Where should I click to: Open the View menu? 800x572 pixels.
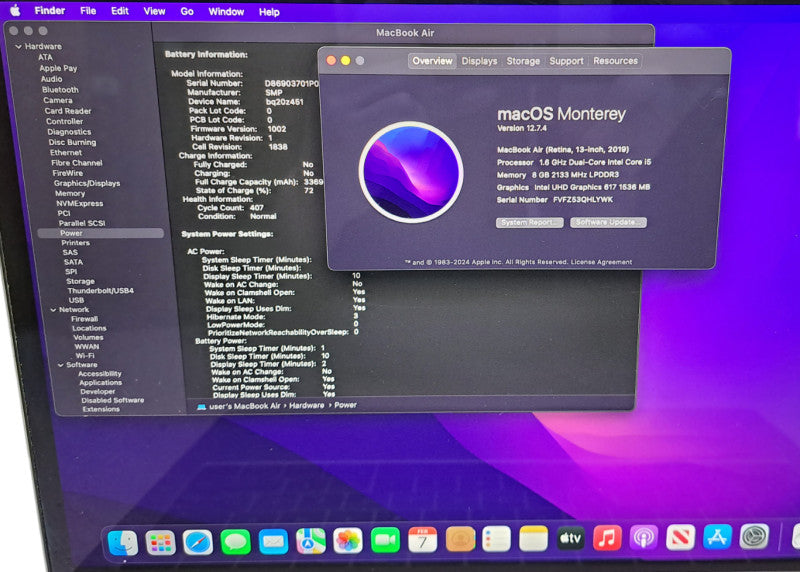click(x=154, y=11)
